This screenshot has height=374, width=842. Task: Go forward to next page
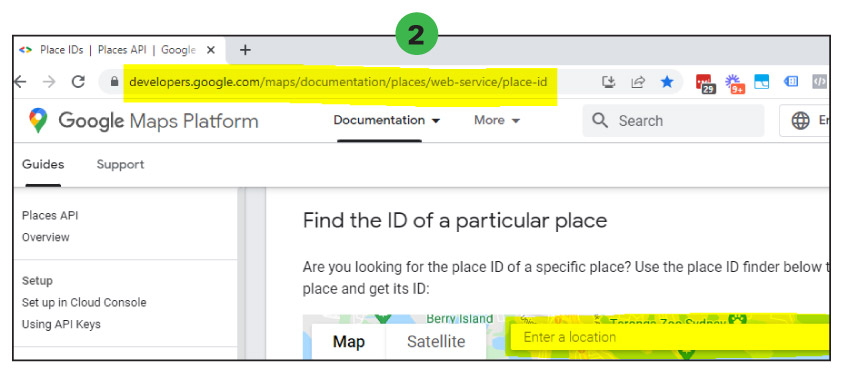(49, 82)
